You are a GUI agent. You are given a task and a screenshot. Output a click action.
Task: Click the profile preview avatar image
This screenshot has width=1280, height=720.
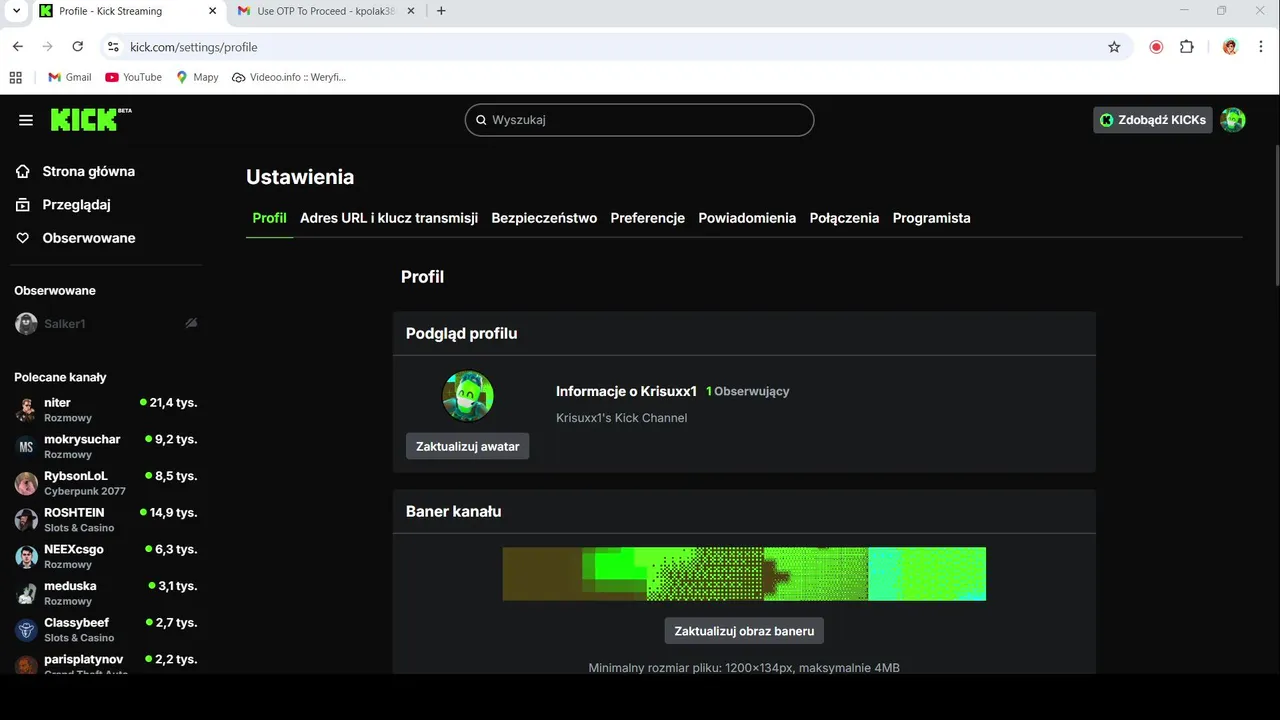468,397
